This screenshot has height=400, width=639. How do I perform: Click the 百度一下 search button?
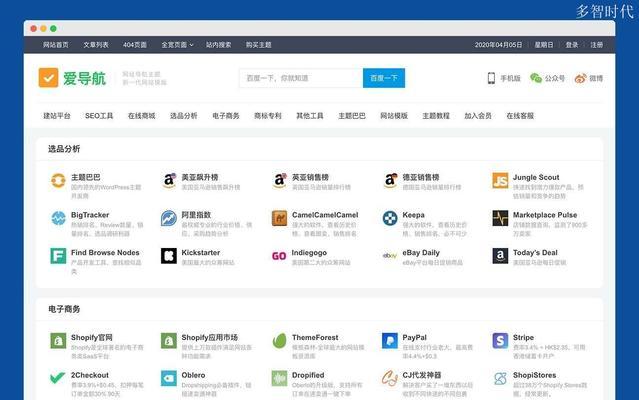(384, 78)
